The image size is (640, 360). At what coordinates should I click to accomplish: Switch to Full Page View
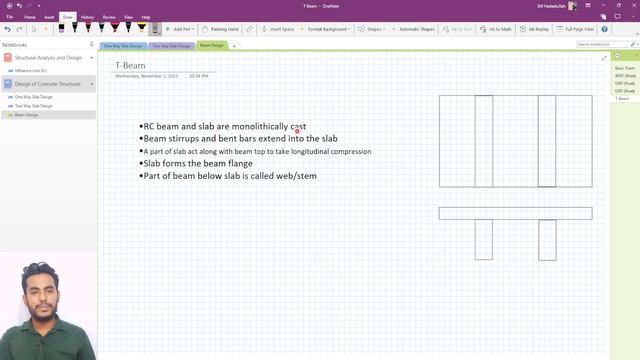[x=575, y=29]
